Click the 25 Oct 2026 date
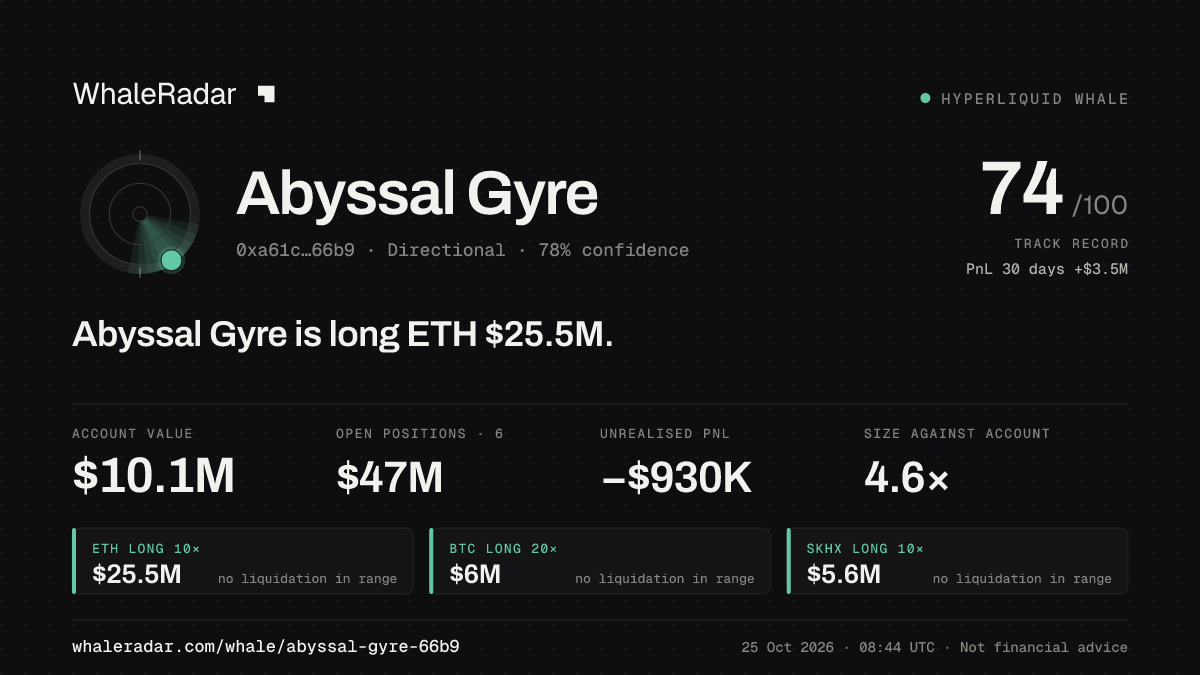 pyautogui.click(x=787, y=648)
